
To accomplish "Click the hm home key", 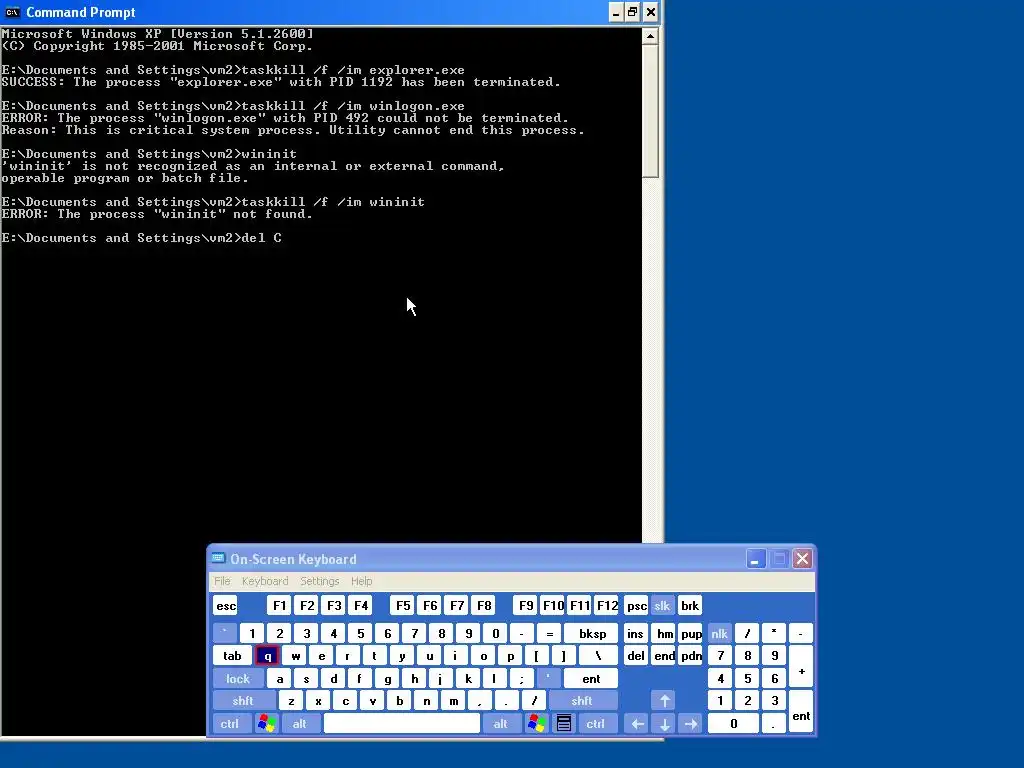I will click(664, 633).
